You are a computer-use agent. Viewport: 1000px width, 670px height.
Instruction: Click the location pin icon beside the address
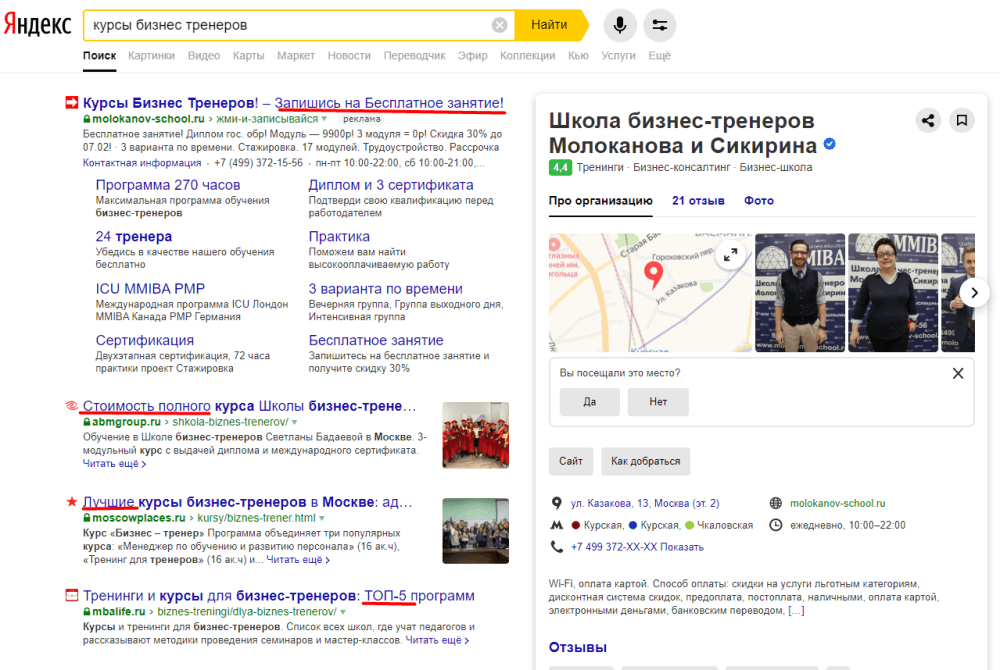pyautogui.click(x=557, y=504)
